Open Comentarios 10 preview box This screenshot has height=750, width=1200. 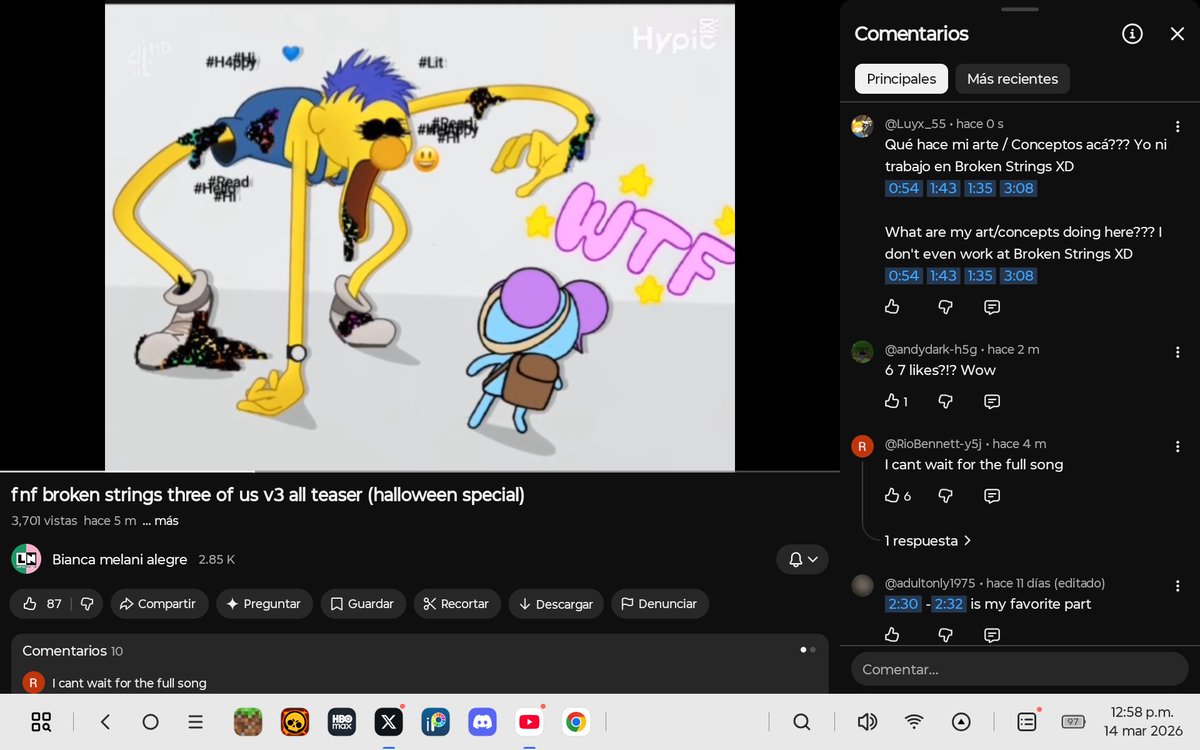tap(420, 664)
